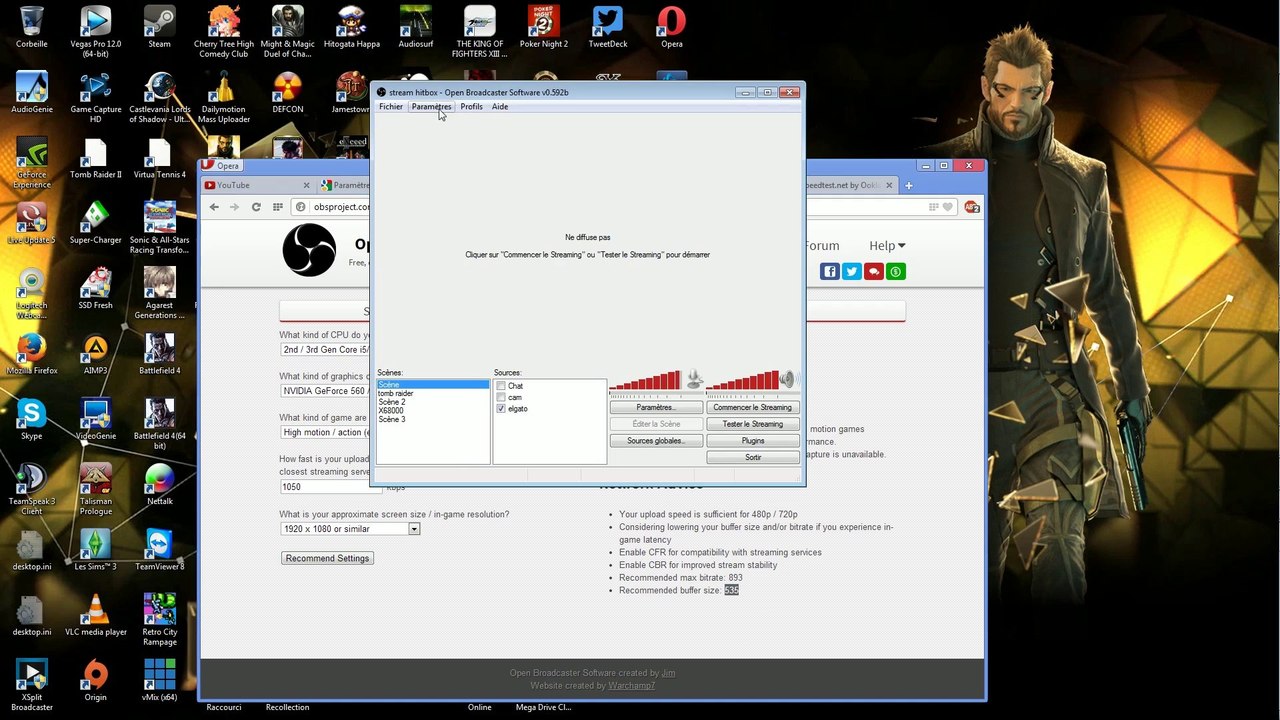Open a new tab in Opera
This screenshot has height=720, width=1280.
909,185
